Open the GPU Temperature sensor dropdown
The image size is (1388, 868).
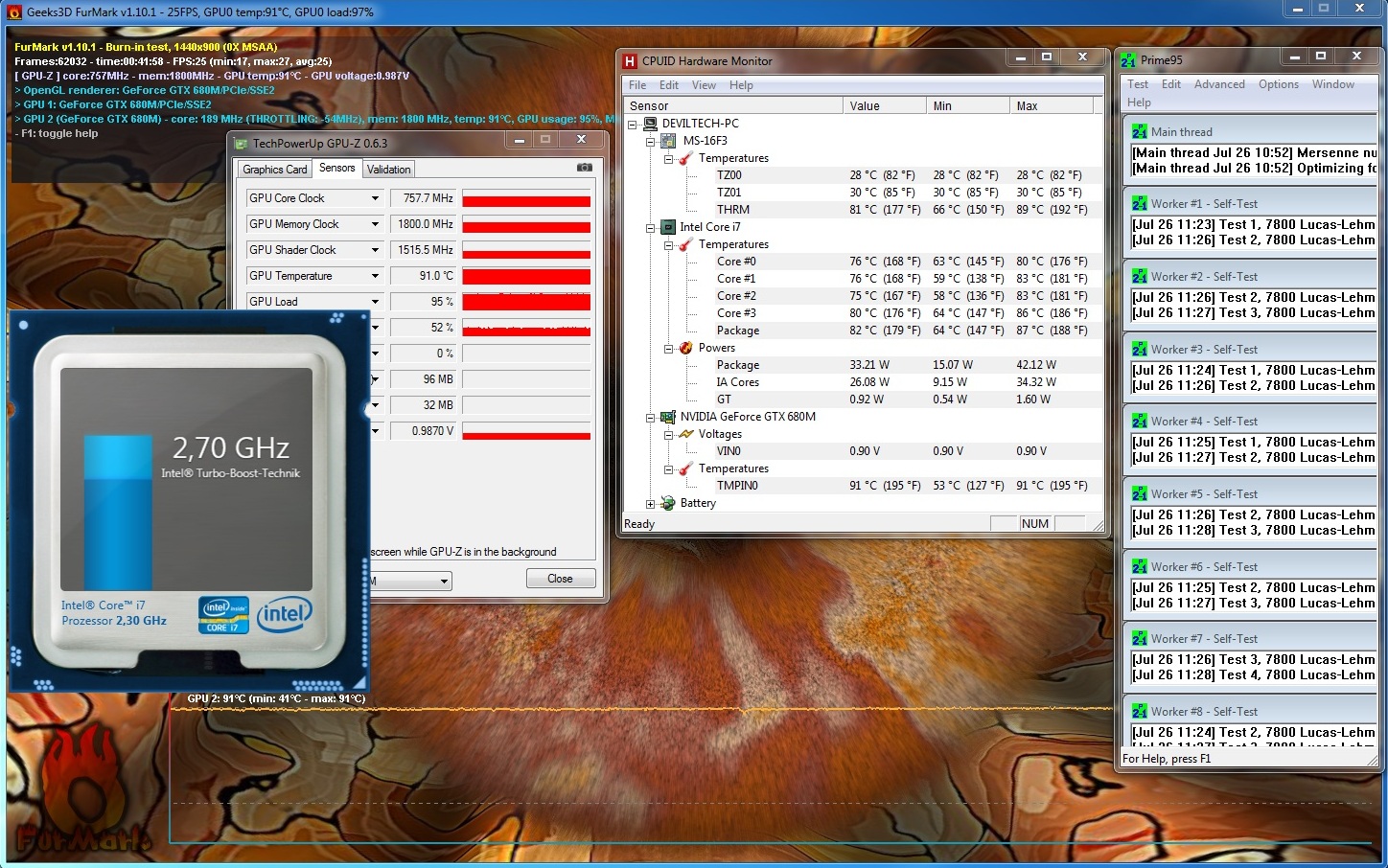point(375,276)
